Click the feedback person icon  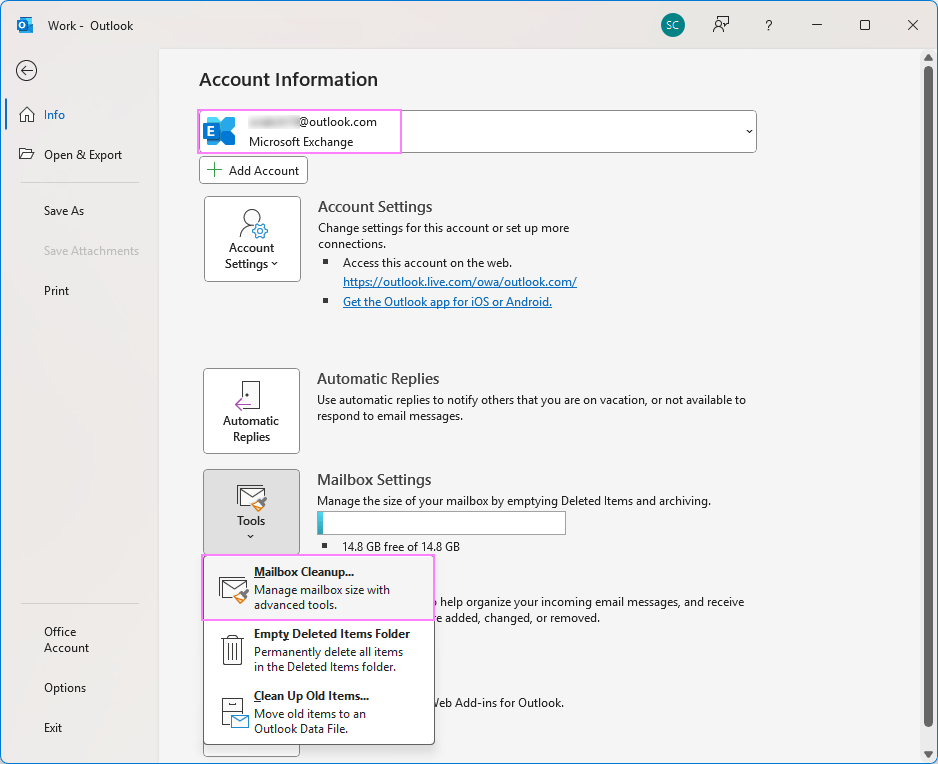click(721, 25)
